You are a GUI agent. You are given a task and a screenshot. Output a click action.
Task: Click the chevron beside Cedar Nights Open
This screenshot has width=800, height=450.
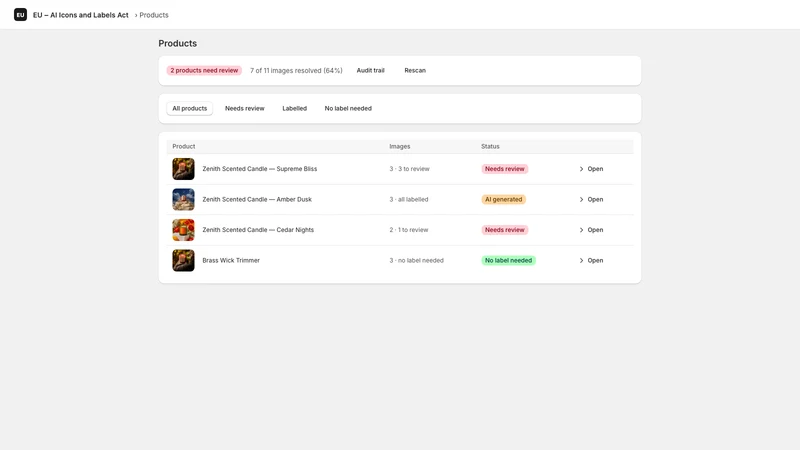tap(581, 230)
